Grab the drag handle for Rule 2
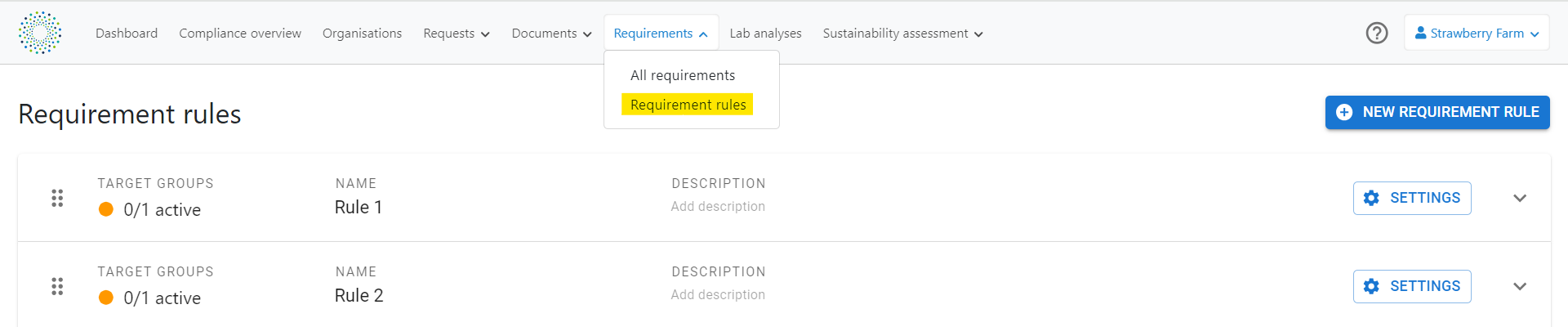 click(x=57, y=286)
